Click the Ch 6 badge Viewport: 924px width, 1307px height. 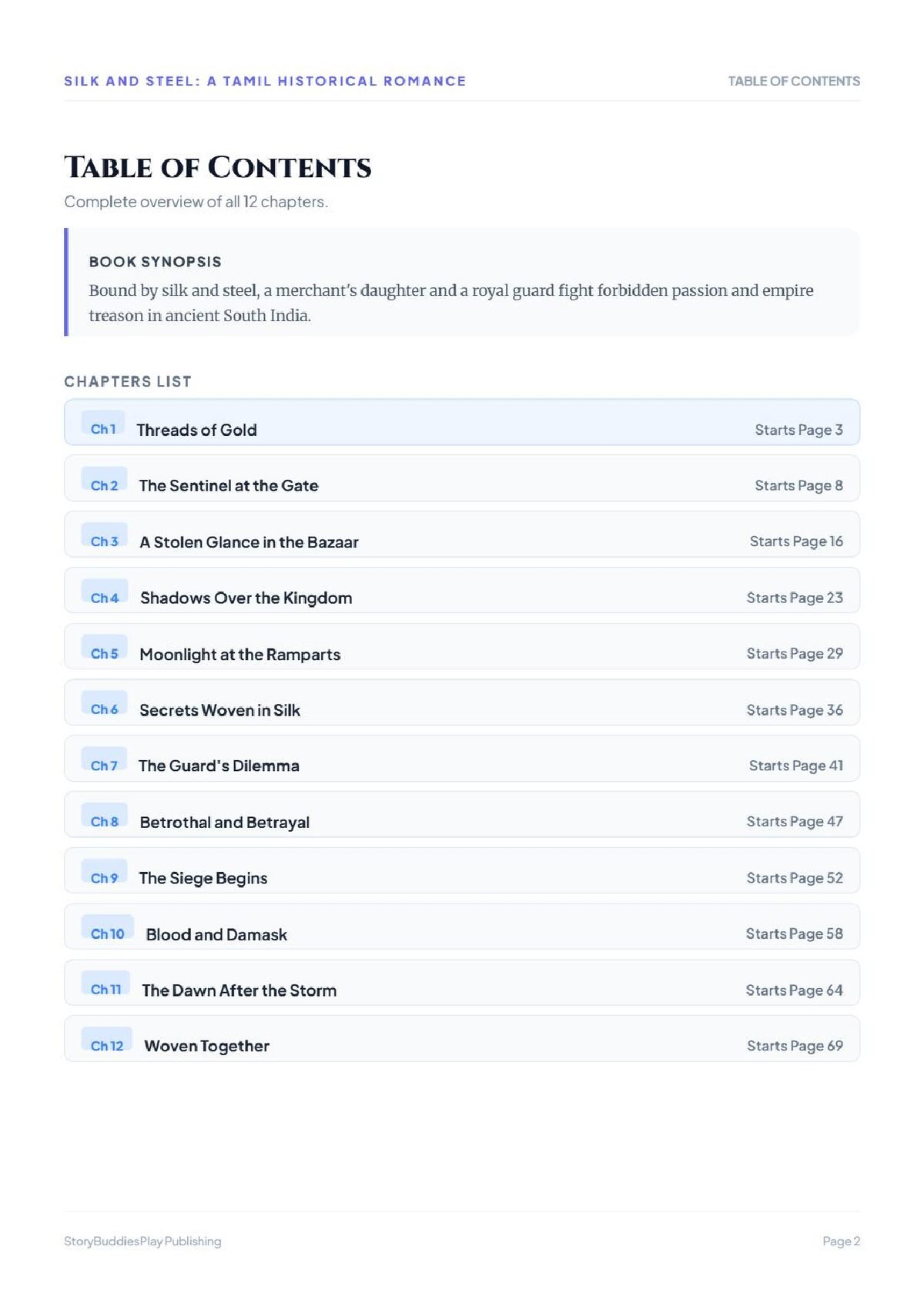104,704
